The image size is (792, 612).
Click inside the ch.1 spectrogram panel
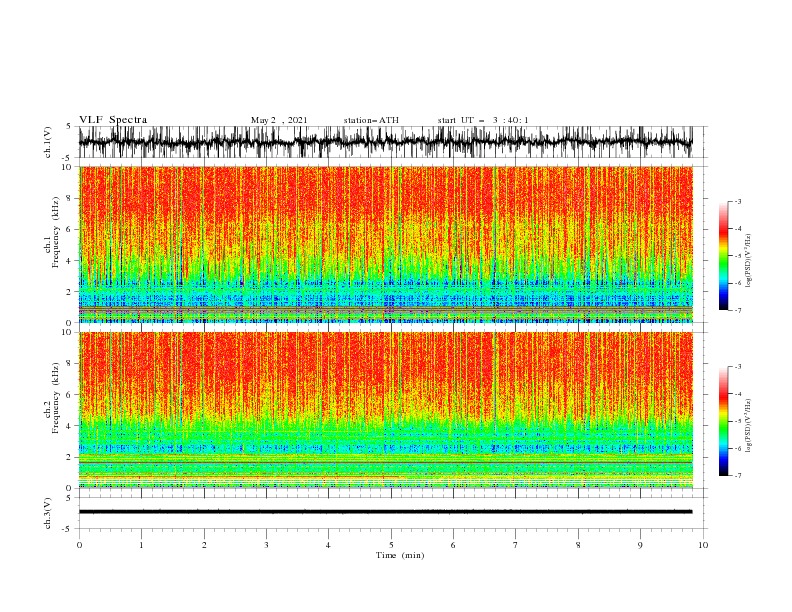pyautogui.click(x=386, y=244)
